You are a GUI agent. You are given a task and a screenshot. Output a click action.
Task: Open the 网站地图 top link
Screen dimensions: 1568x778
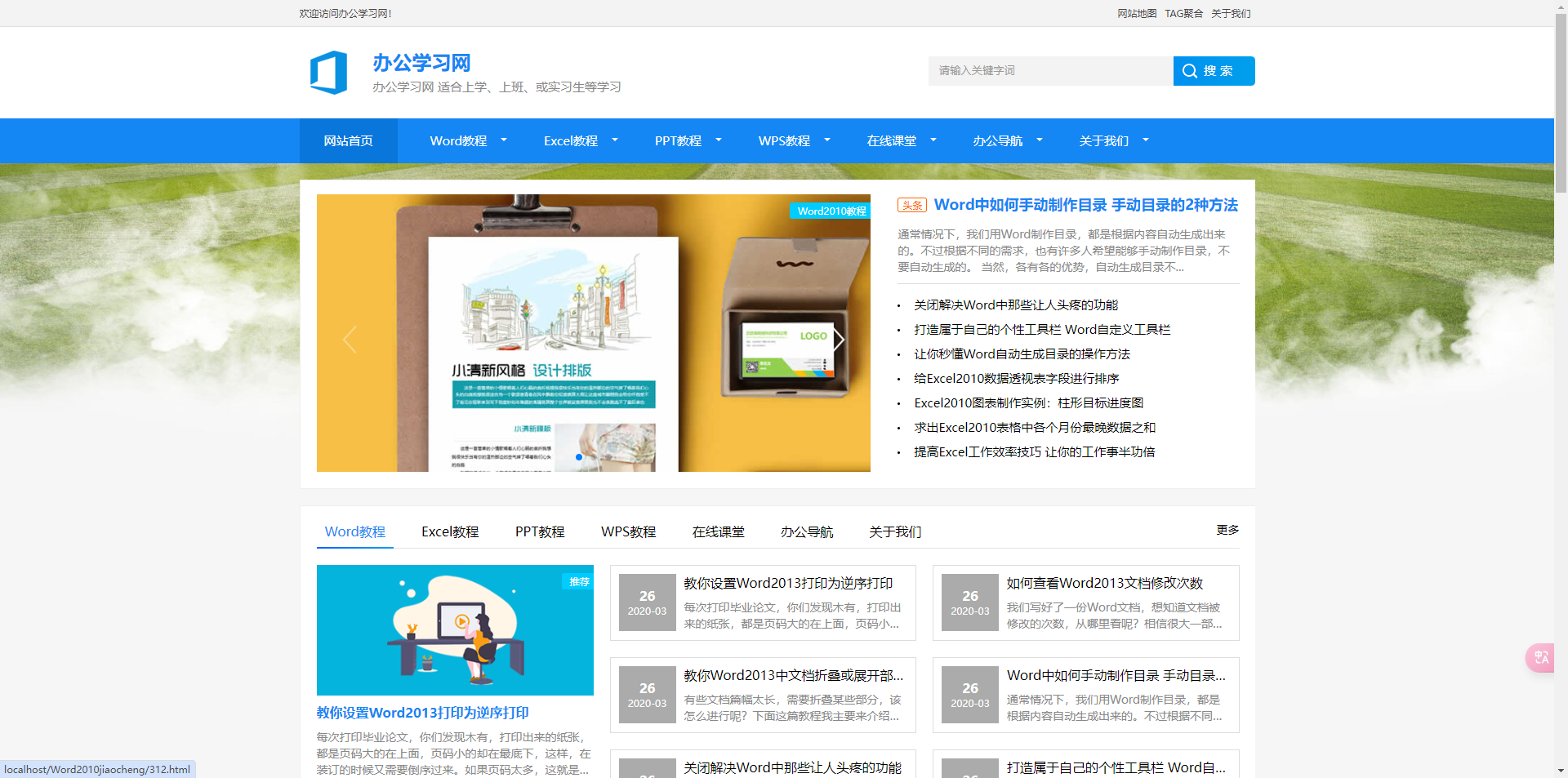coord(1137,13)
